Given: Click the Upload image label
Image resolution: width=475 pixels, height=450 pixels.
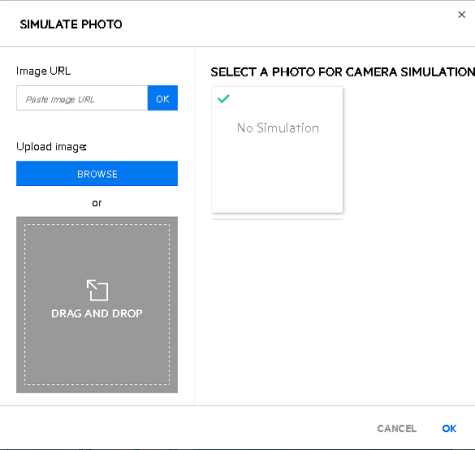Looking at the screenshot, I should [x=51, y=147].
